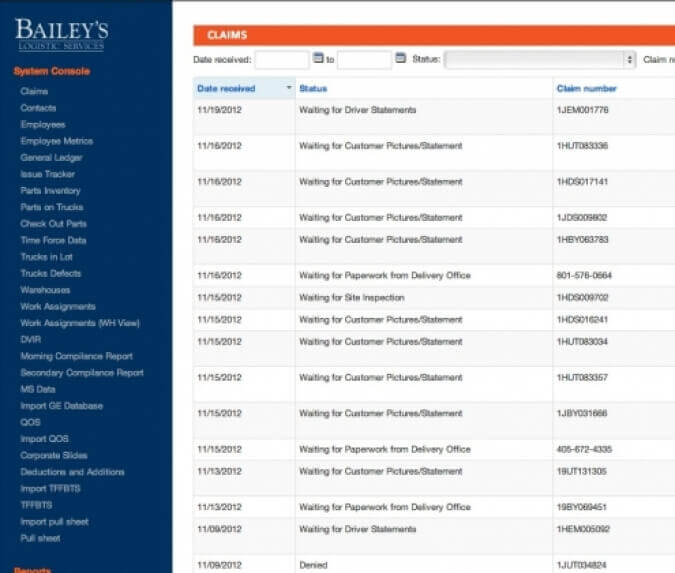This screenshot has width=675, height=573.
Task: Click the Bailey's Logistic Services logo
Action: (x=61, y=34)
